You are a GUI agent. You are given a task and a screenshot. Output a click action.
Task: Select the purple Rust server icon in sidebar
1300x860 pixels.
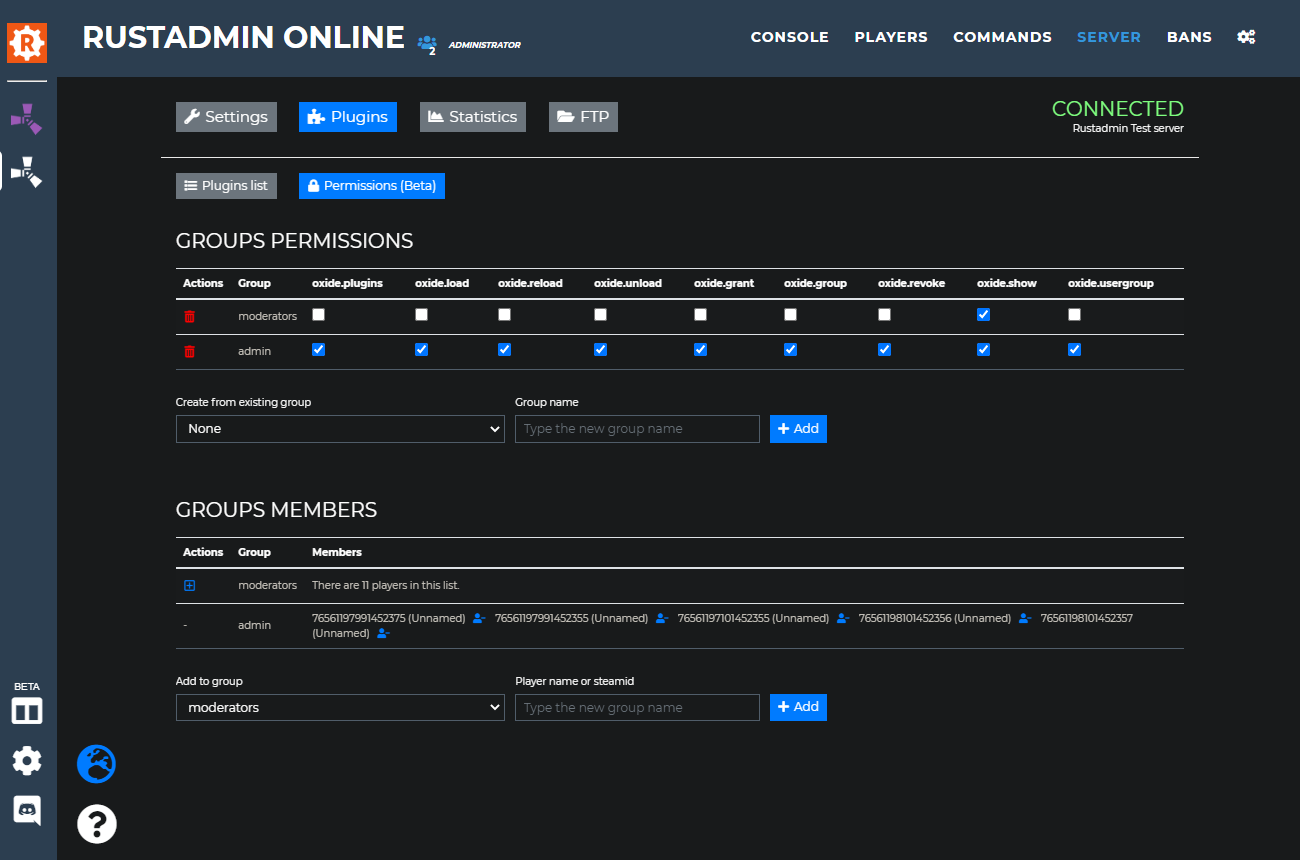(26, 118)
